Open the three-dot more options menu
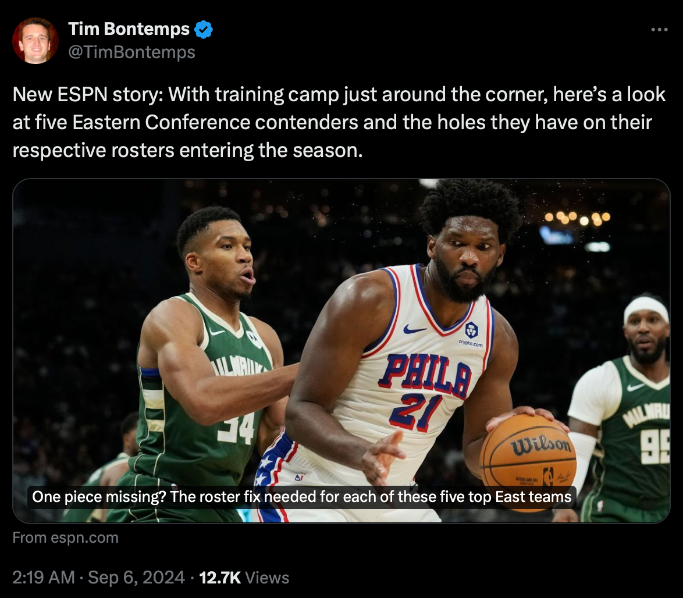683x598 pixels. pos(658,29)
